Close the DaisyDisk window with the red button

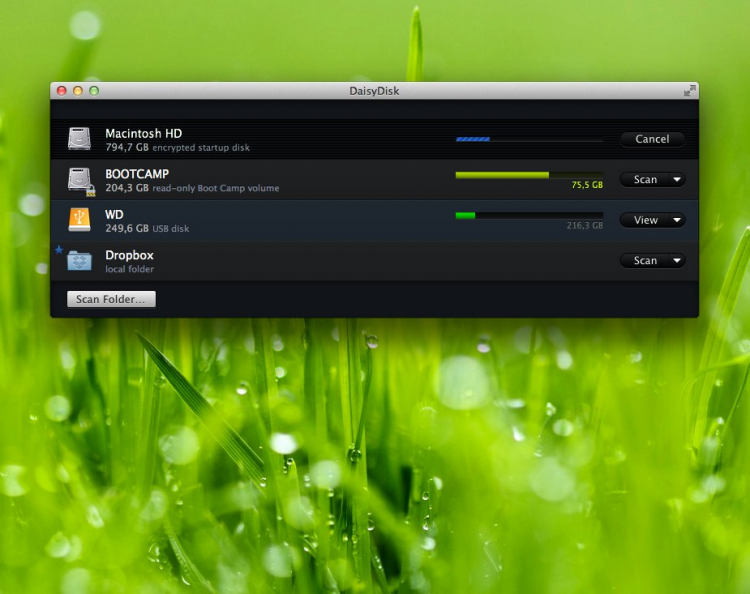(62, 91)
